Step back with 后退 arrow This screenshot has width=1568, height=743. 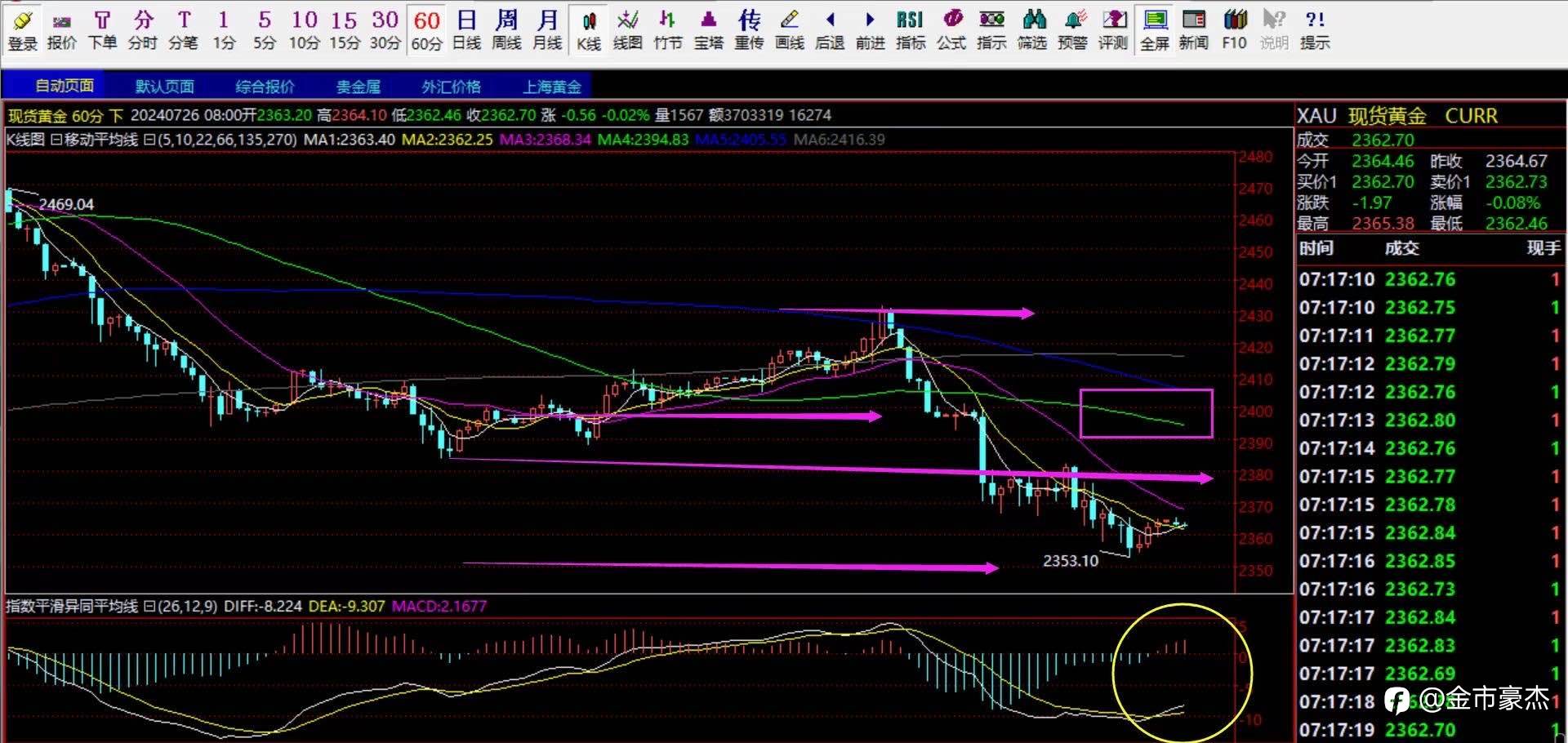click(830, 30)
